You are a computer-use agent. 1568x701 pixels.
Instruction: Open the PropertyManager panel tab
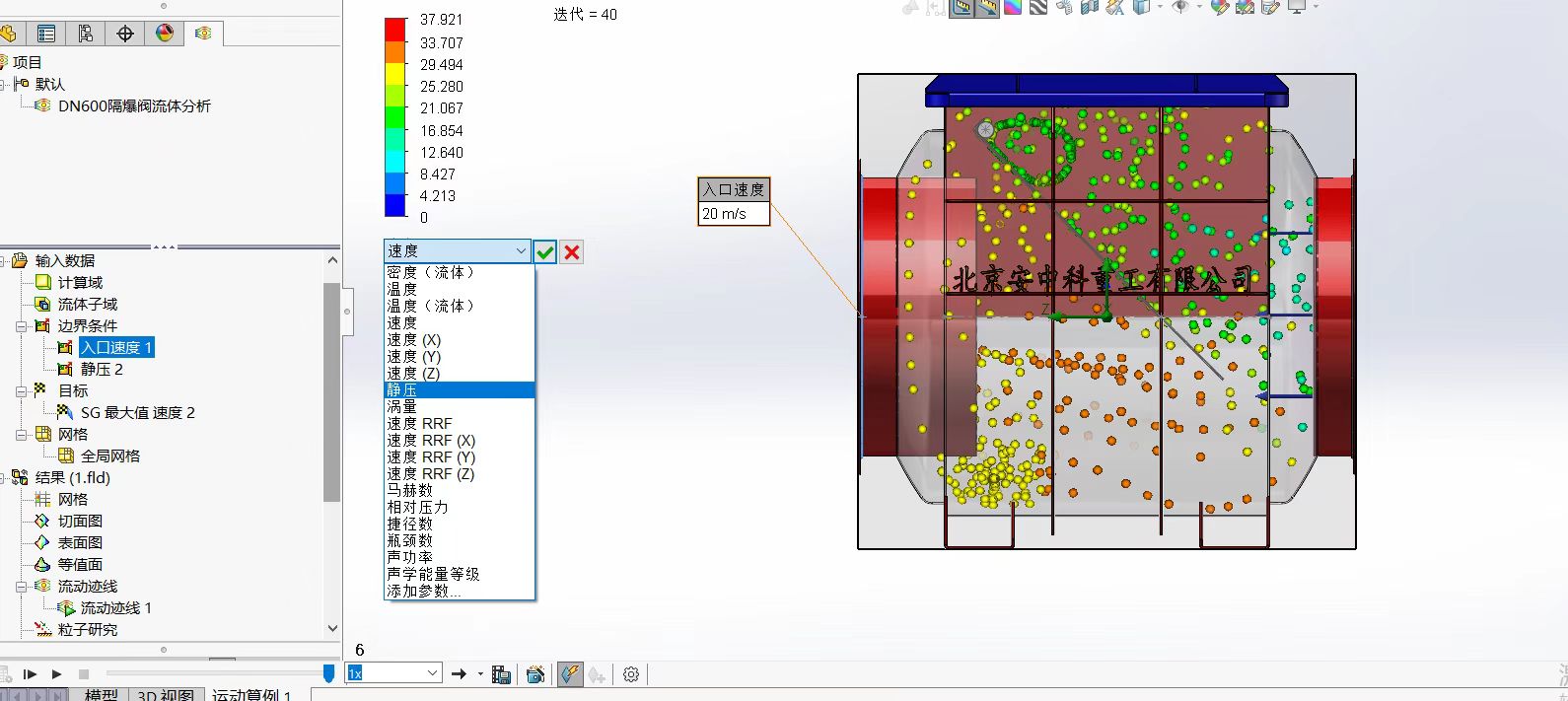(46, 34)
